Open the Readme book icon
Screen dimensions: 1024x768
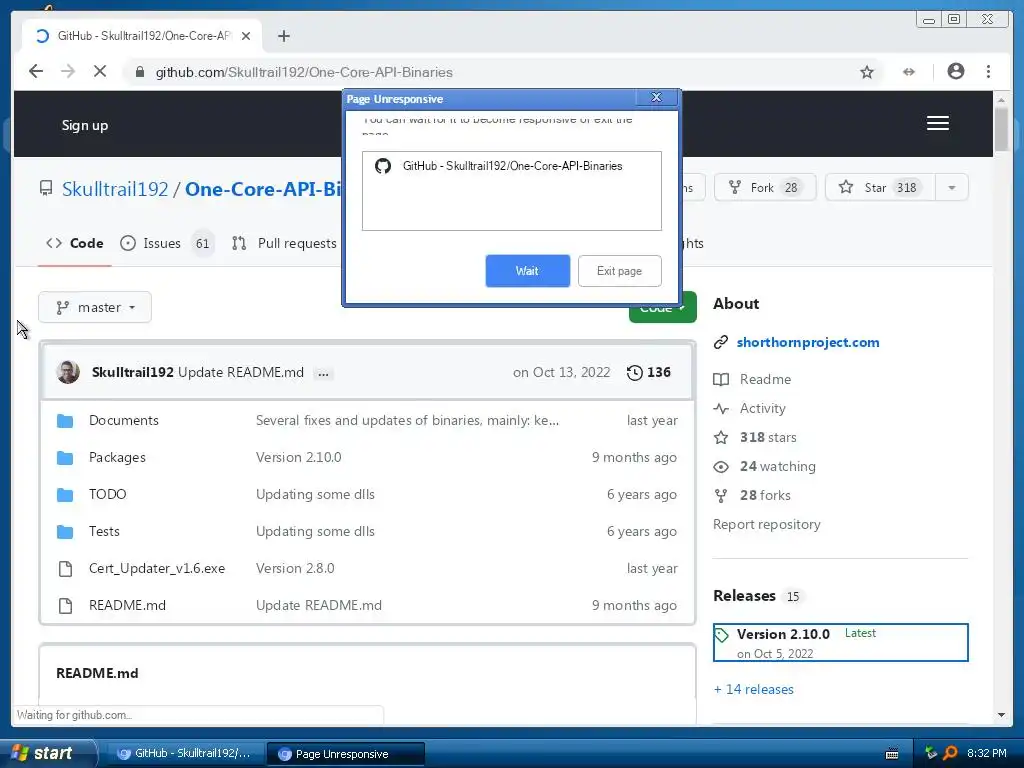721,379
